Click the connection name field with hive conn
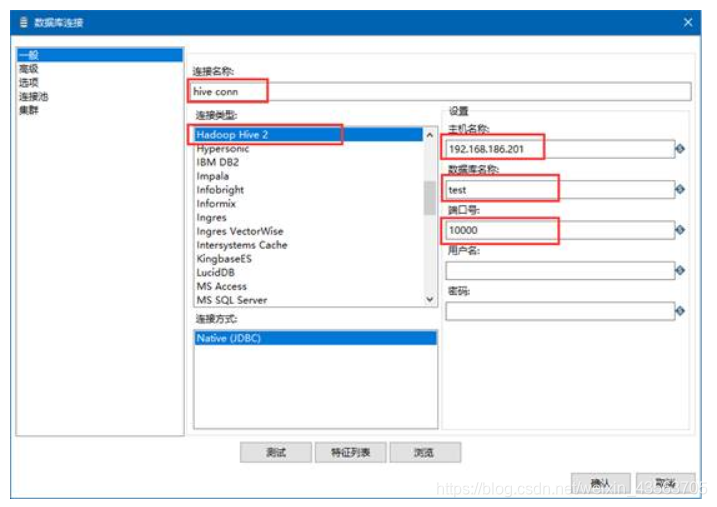The width and height of the screenshot is (717, 507). pyautogui.click(x=440, y=91)
